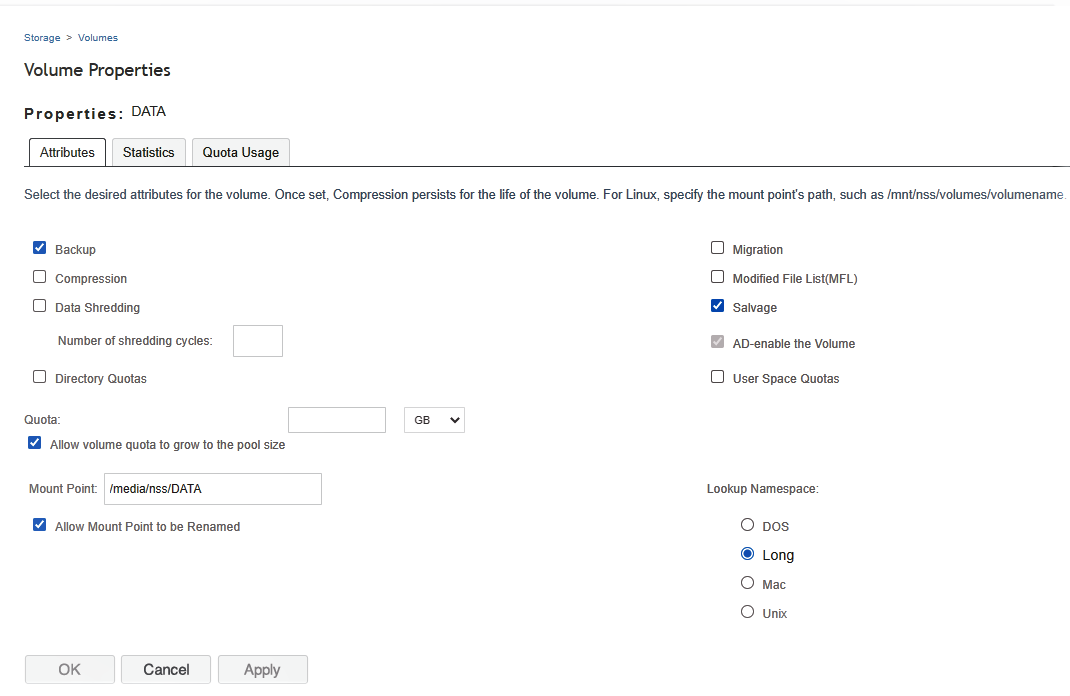Disable Allow Mount Point to be Renamed

point(39,524)
